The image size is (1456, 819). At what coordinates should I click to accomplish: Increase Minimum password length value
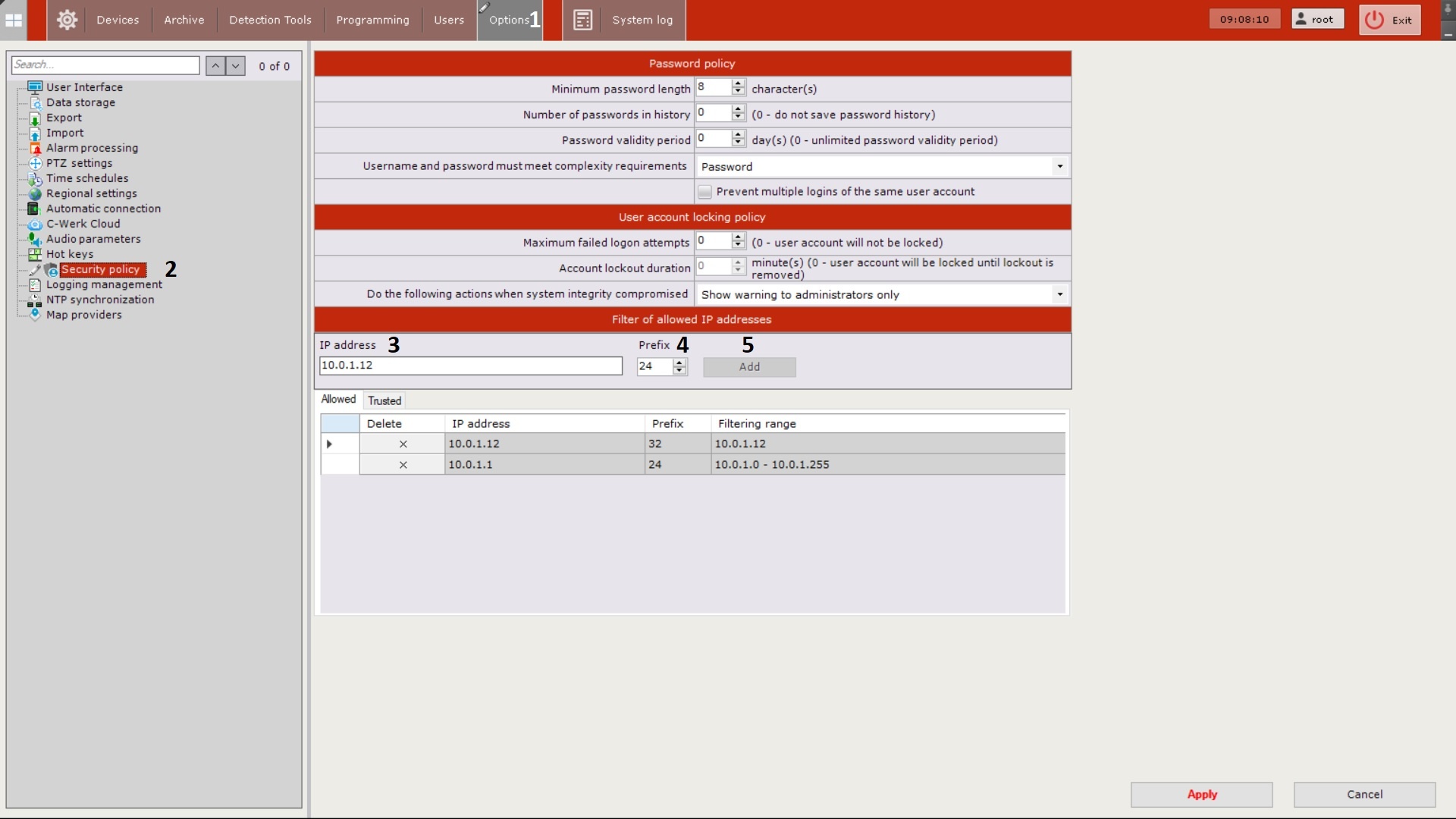coord(738,84)
